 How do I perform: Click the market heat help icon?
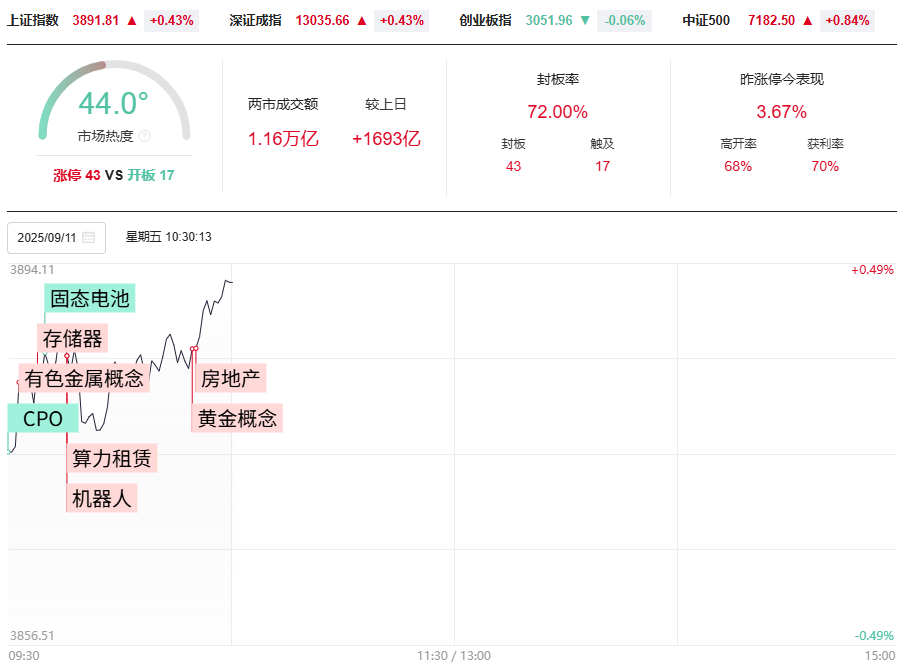tap(145, 137)
